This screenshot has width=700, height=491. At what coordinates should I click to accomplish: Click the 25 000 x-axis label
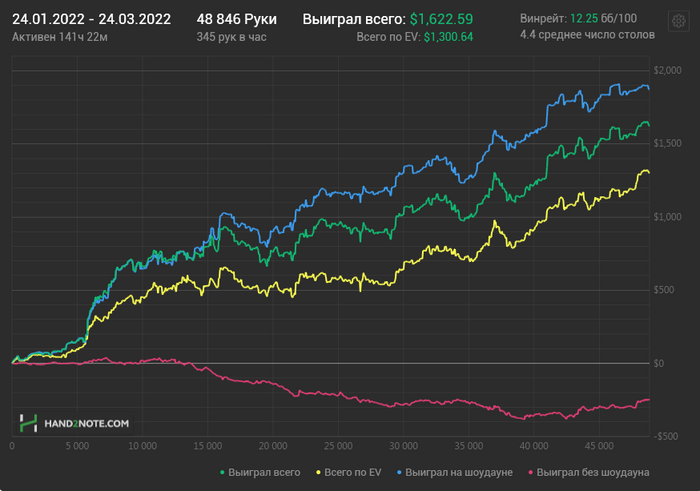point(338,446)
